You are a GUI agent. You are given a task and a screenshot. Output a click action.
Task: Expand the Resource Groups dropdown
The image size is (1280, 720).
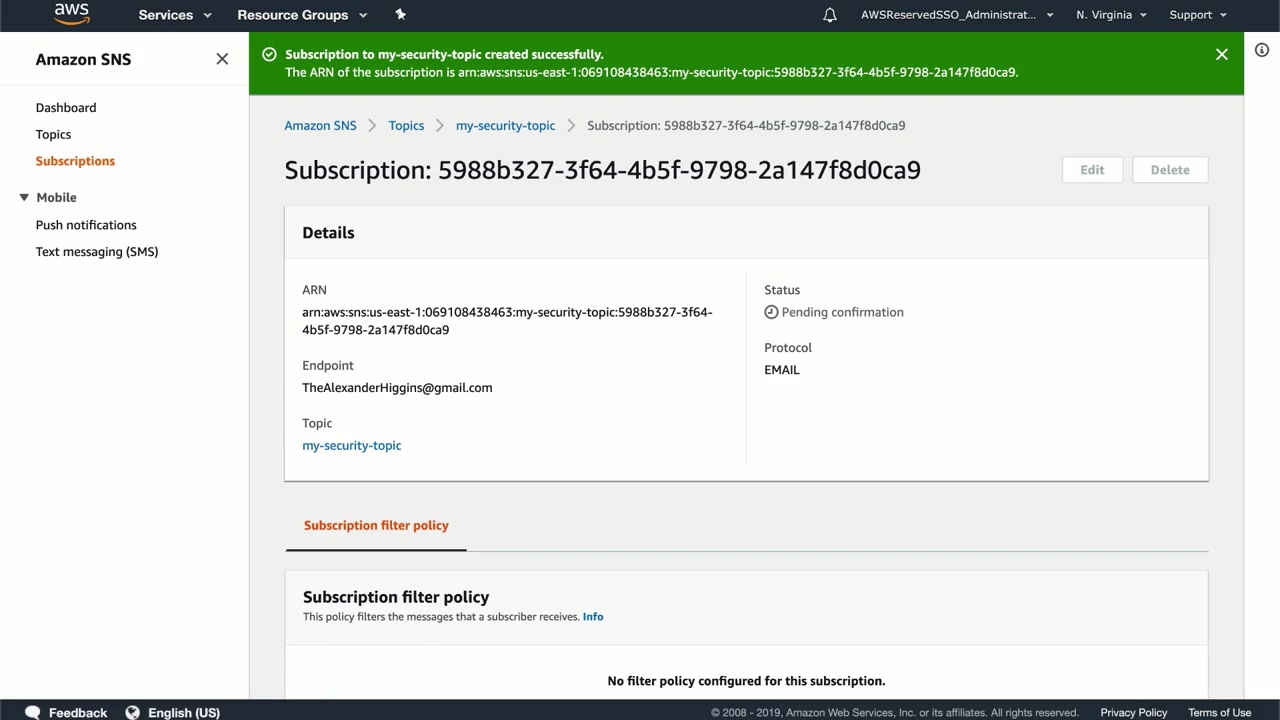point(302,15)
